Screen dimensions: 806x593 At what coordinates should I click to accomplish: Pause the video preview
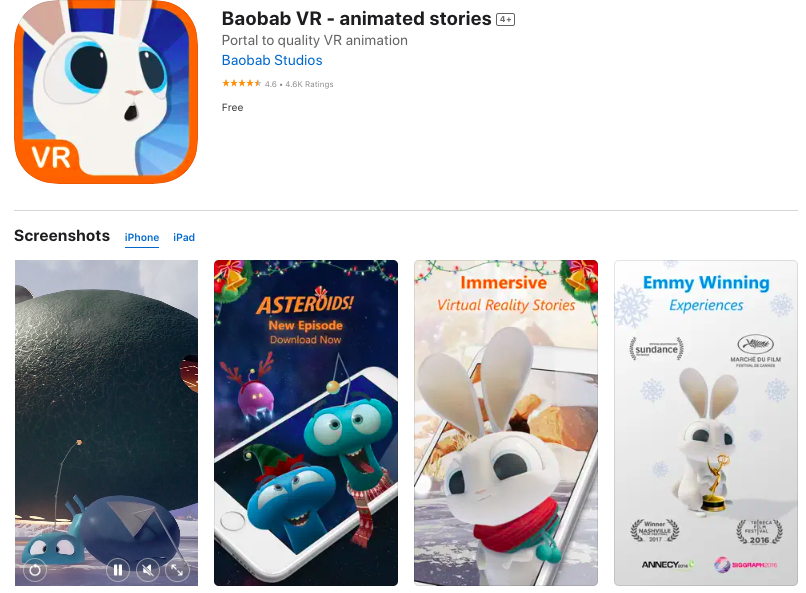pos(118,570)
